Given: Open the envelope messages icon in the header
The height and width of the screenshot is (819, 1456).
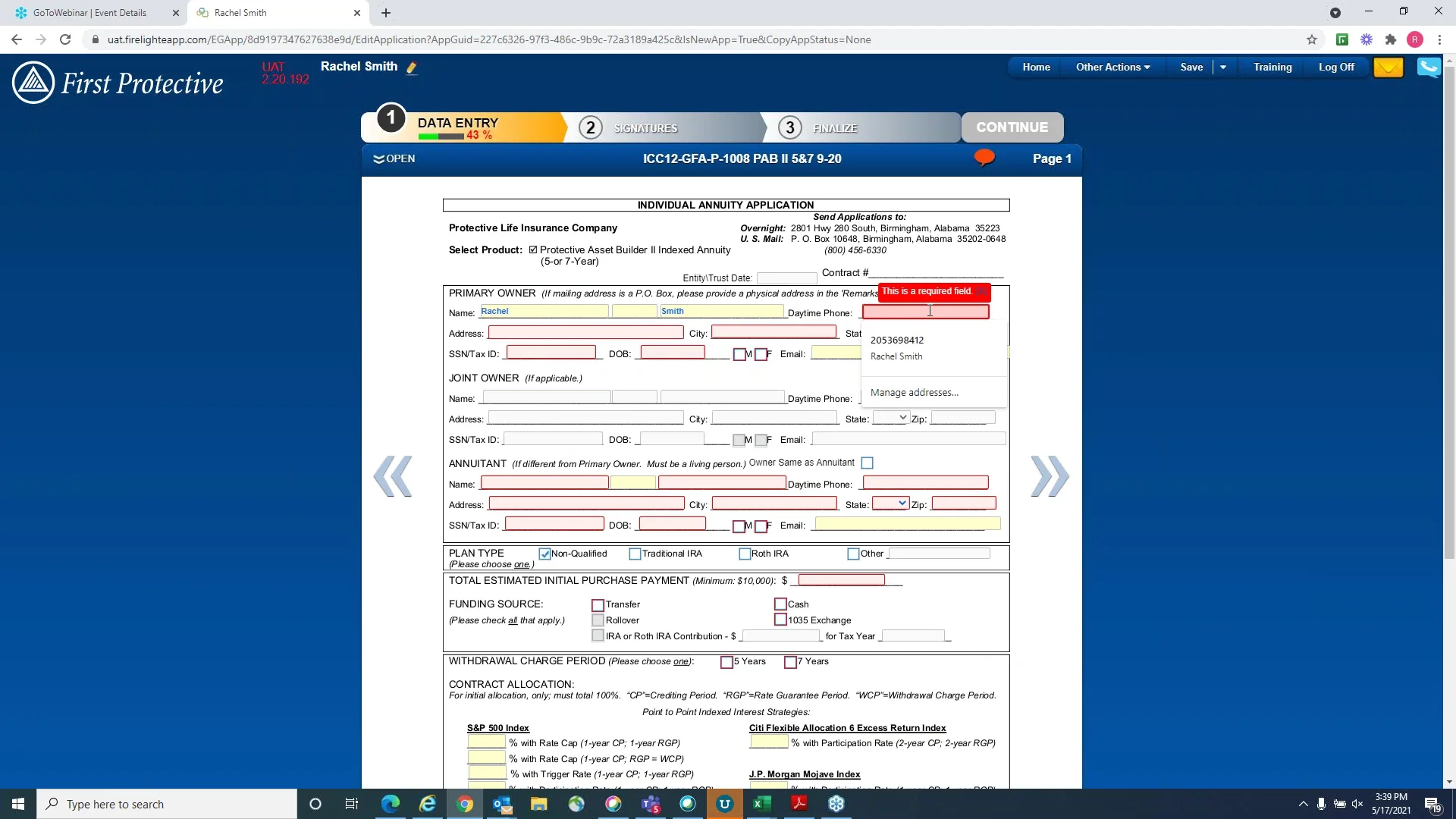Looking at the screenshot, I should 1388,67.
